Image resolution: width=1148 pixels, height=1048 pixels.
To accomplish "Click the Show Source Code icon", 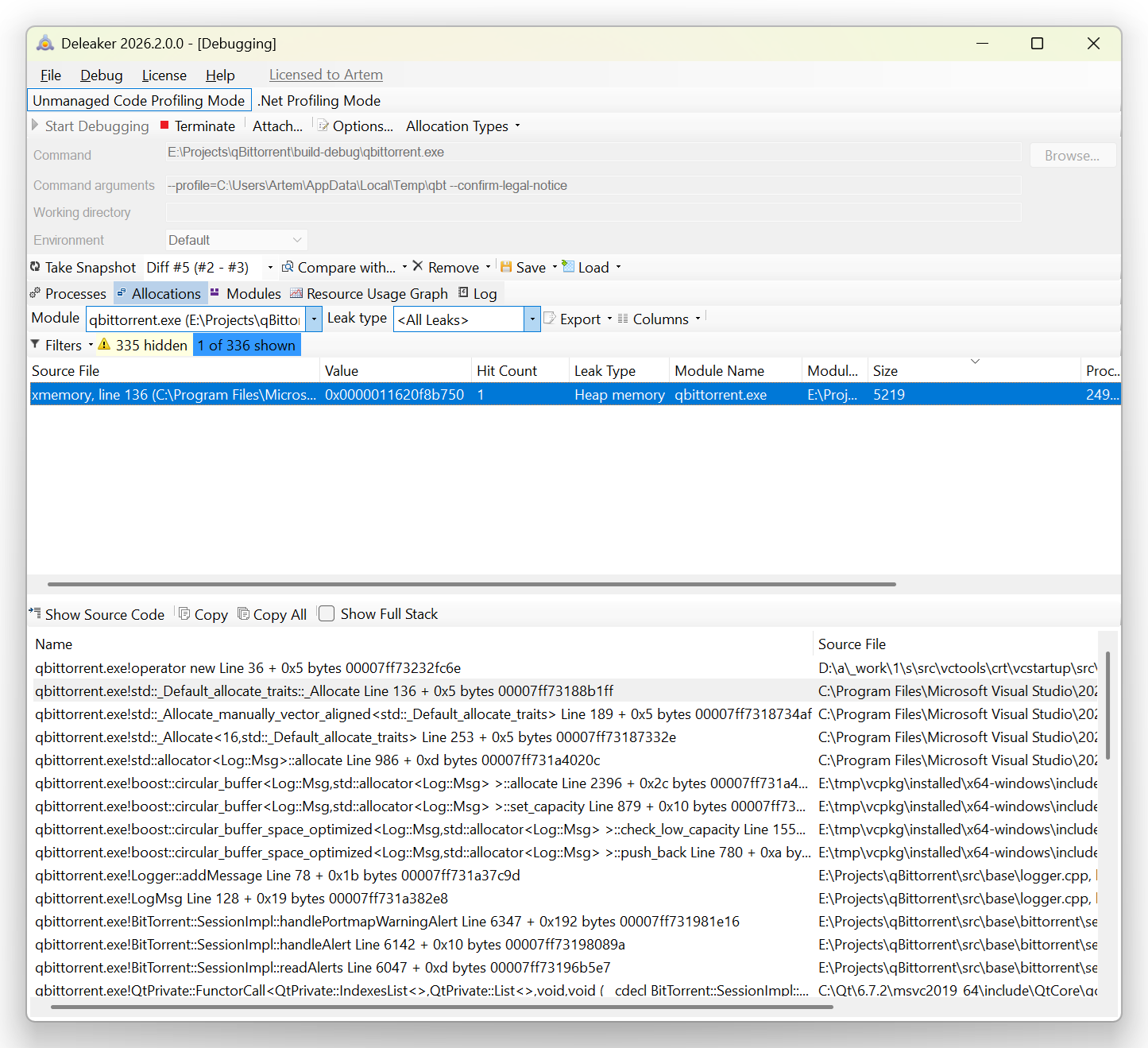I will [x=35, y=613].
